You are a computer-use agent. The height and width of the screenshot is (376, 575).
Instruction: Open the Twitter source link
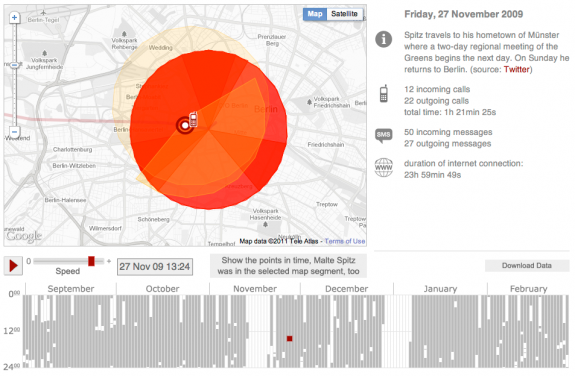tap(516, 69)
